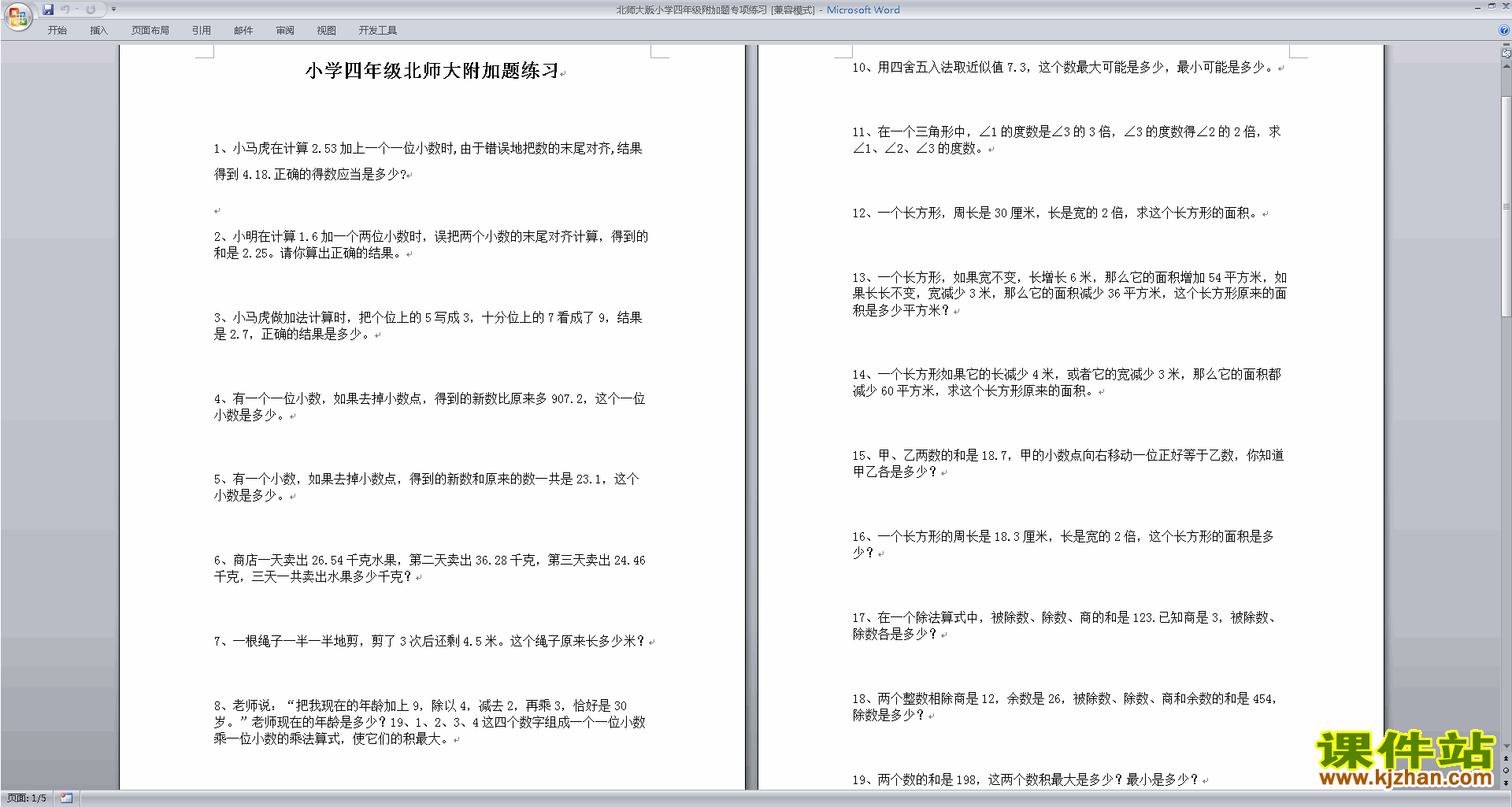This screenshot has width=1512, height=807.
Task: Redo with the repeat arrow icon
Action: 91,9
